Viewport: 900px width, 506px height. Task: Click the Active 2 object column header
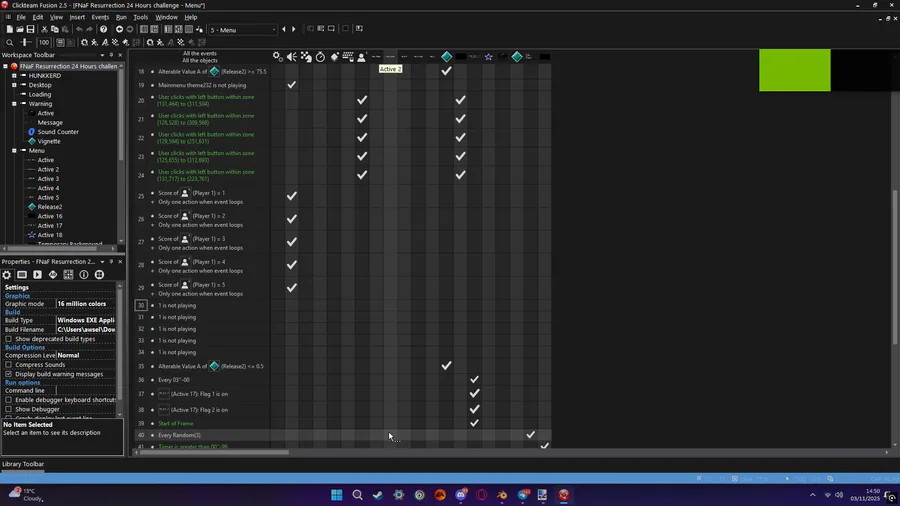tap(390, 56)
